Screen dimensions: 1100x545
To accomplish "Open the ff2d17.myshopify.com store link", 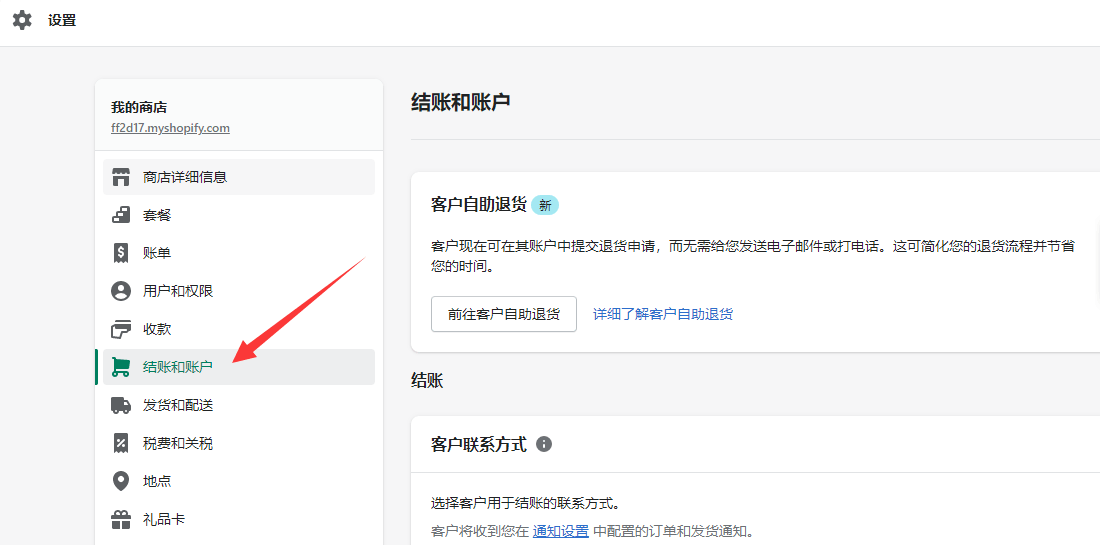I will tap(170, 128).
